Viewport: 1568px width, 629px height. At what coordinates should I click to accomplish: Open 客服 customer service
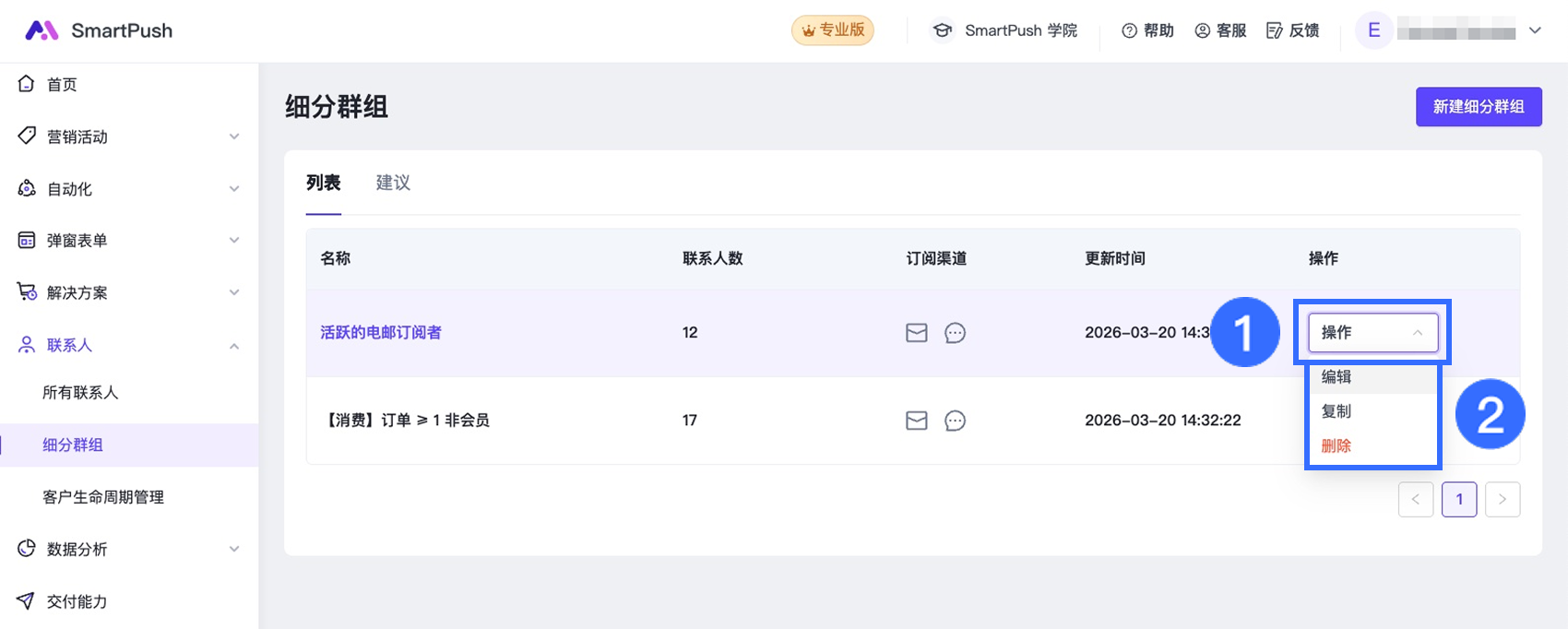click(x=1220, y=30)
